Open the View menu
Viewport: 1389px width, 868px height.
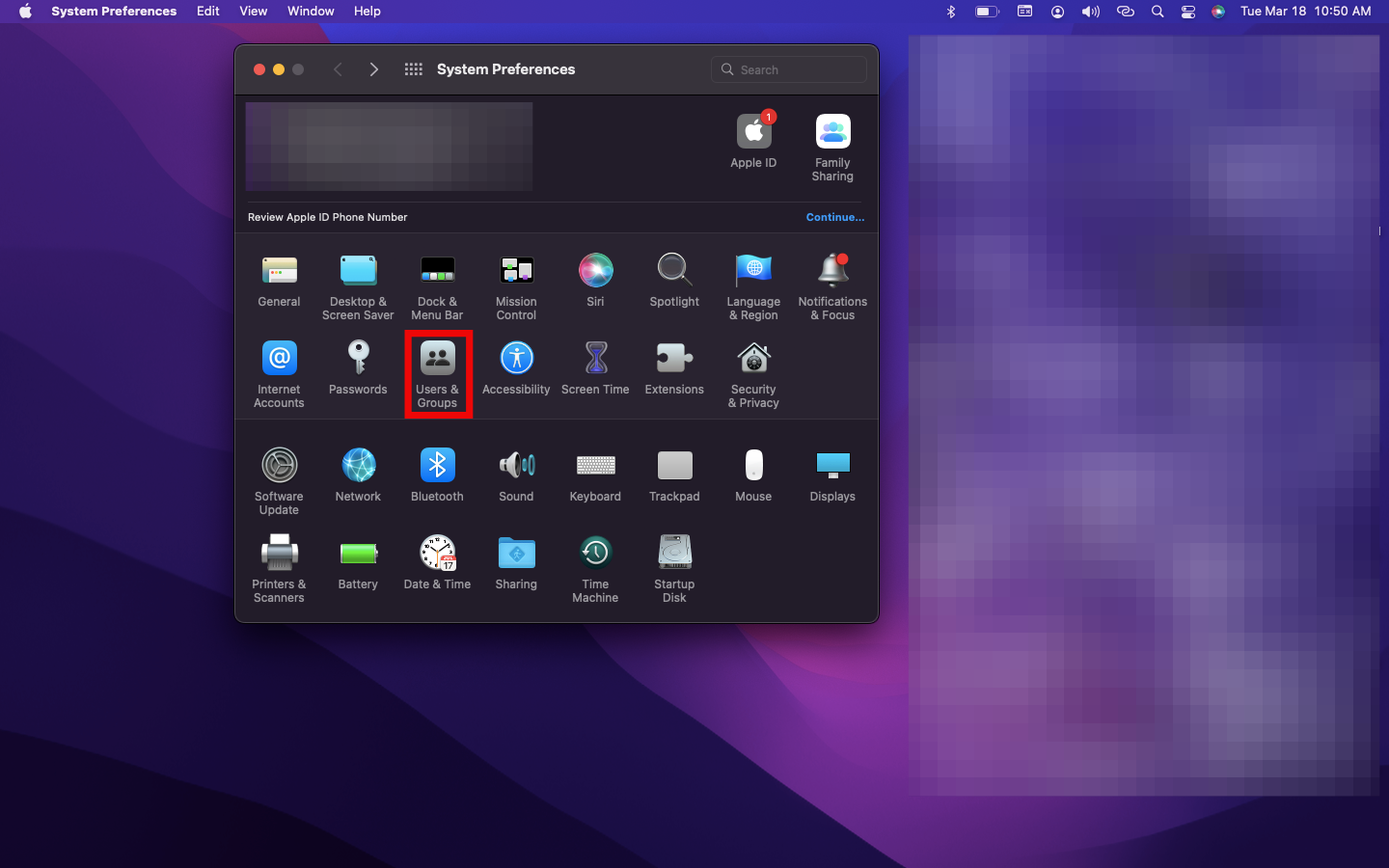[x=254, y=12]
